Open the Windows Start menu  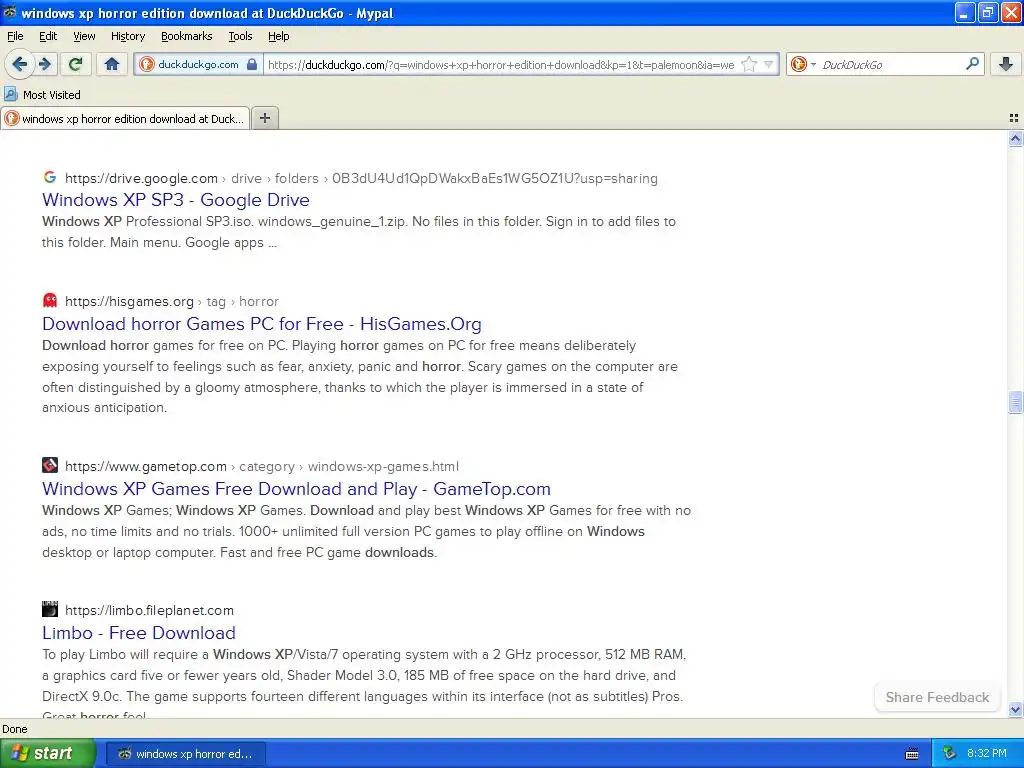pyautogui.click(x=47, y=754)
